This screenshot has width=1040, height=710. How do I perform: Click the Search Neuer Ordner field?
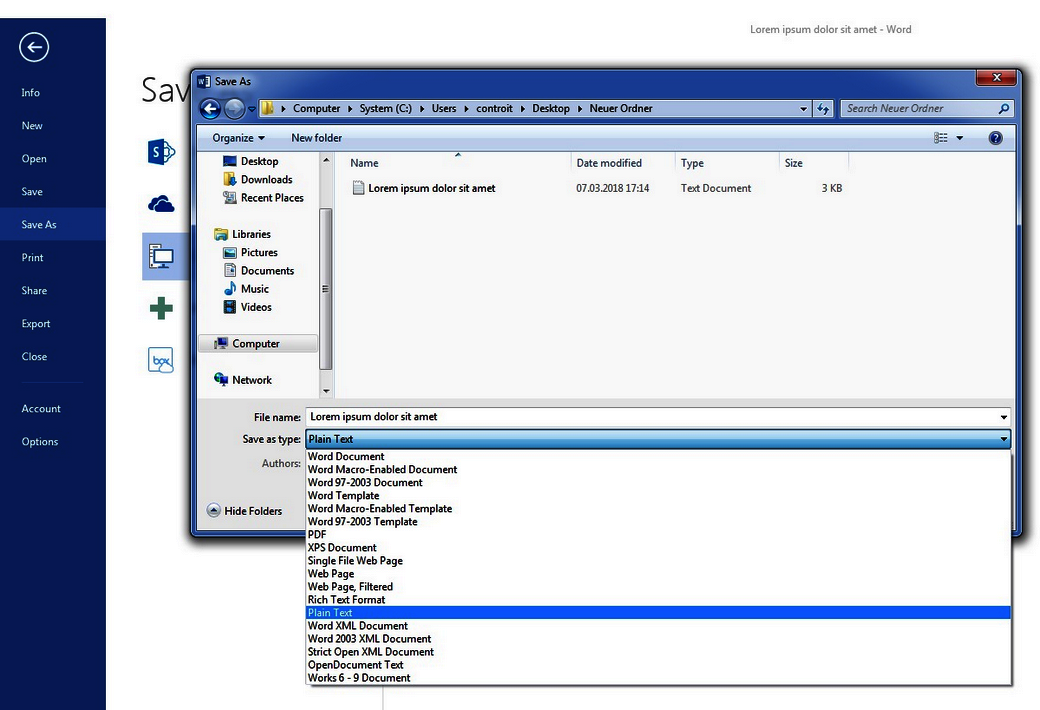[918, 109]
